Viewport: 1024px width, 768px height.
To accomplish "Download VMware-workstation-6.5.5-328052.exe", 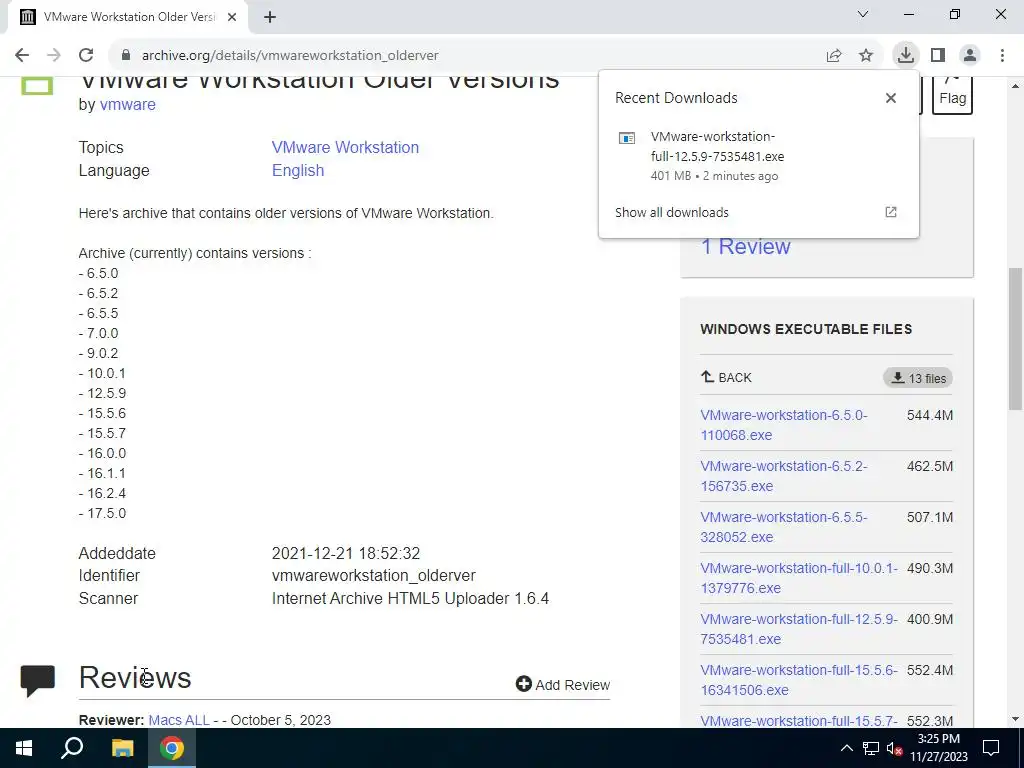I will [x=784, y=527].
